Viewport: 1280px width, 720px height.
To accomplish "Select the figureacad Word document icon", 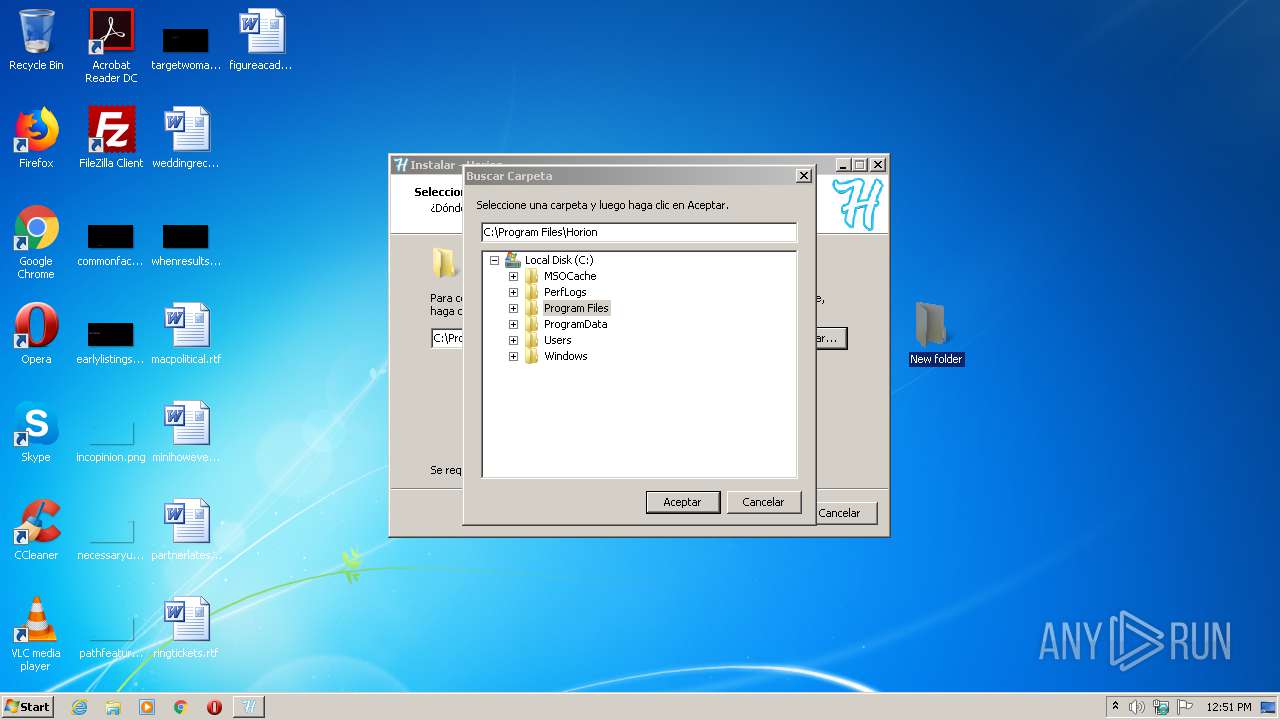I will [261, 41].
